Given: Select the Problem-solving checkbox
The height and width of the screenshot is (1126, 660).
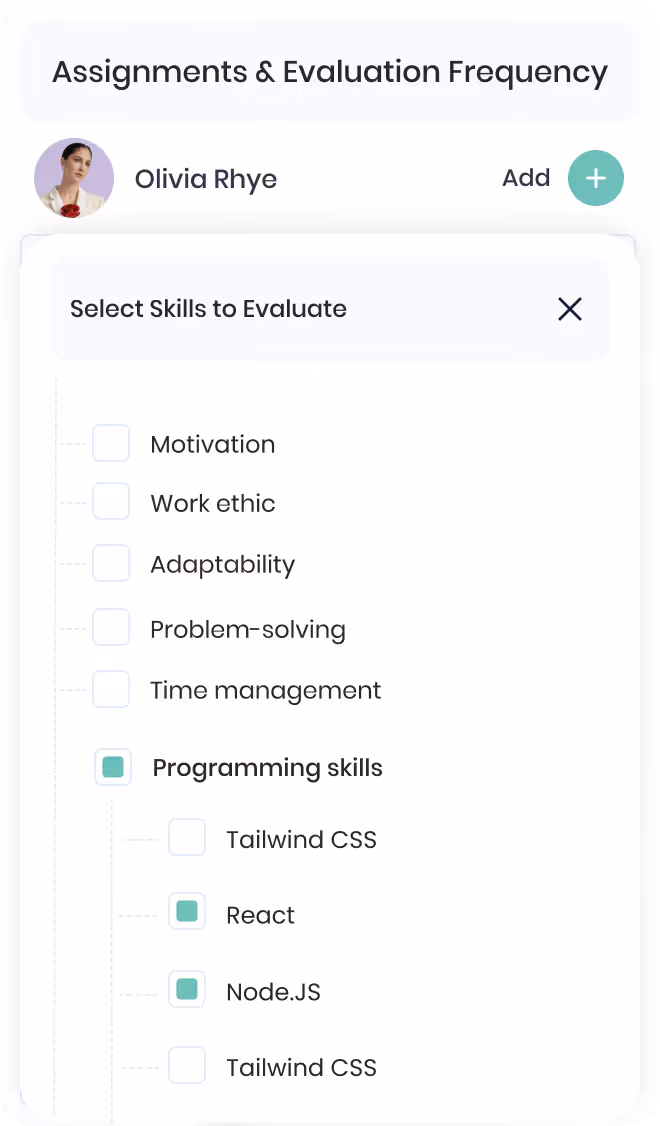Looking at the screenshot, I should pyautogui.click(x=111, y=628).
